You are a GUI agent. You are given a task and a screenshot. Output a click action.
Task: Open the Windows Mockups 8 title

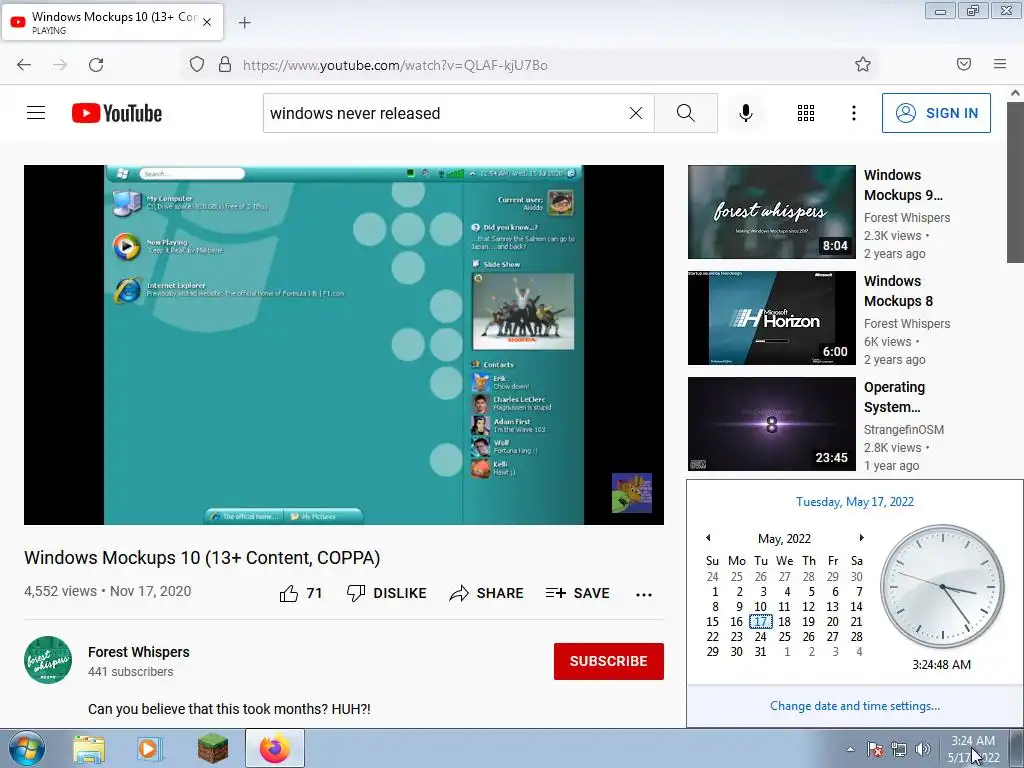[899, 291]
